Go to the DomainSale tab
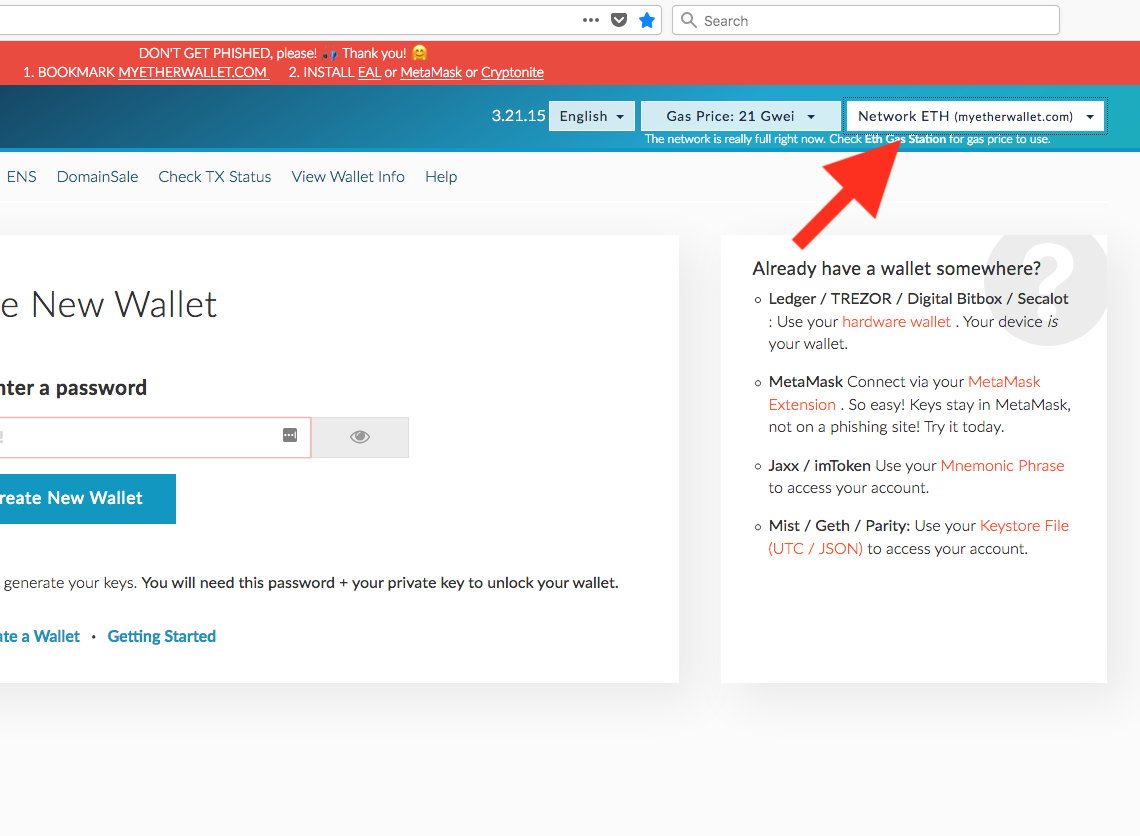 pyautogui.click(x=98, y=177)
